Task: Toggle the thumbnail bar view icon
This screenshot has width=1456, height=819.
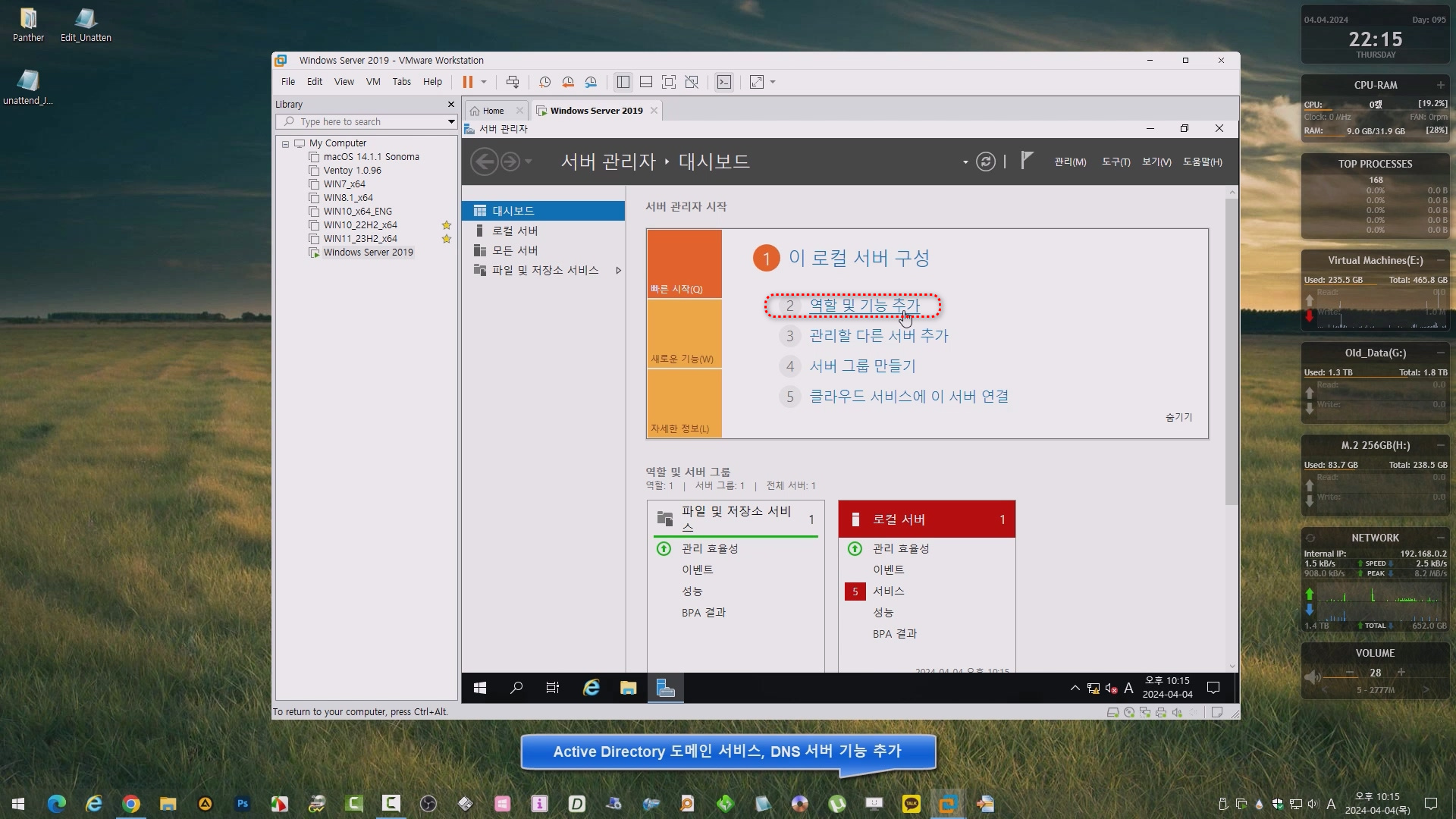Action: (x=646, y=82)
